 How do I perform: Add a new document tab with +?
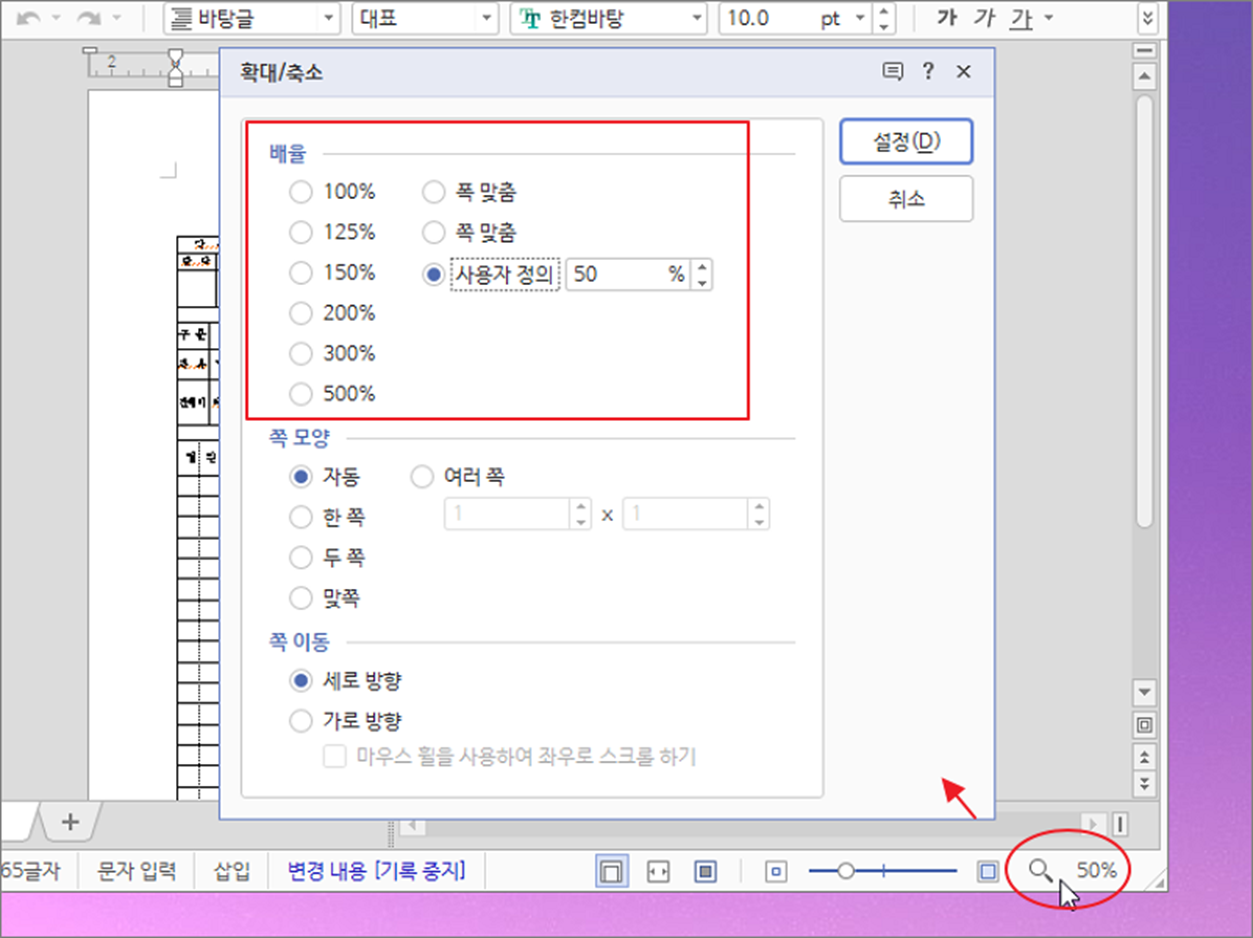[x=70, y=821]
